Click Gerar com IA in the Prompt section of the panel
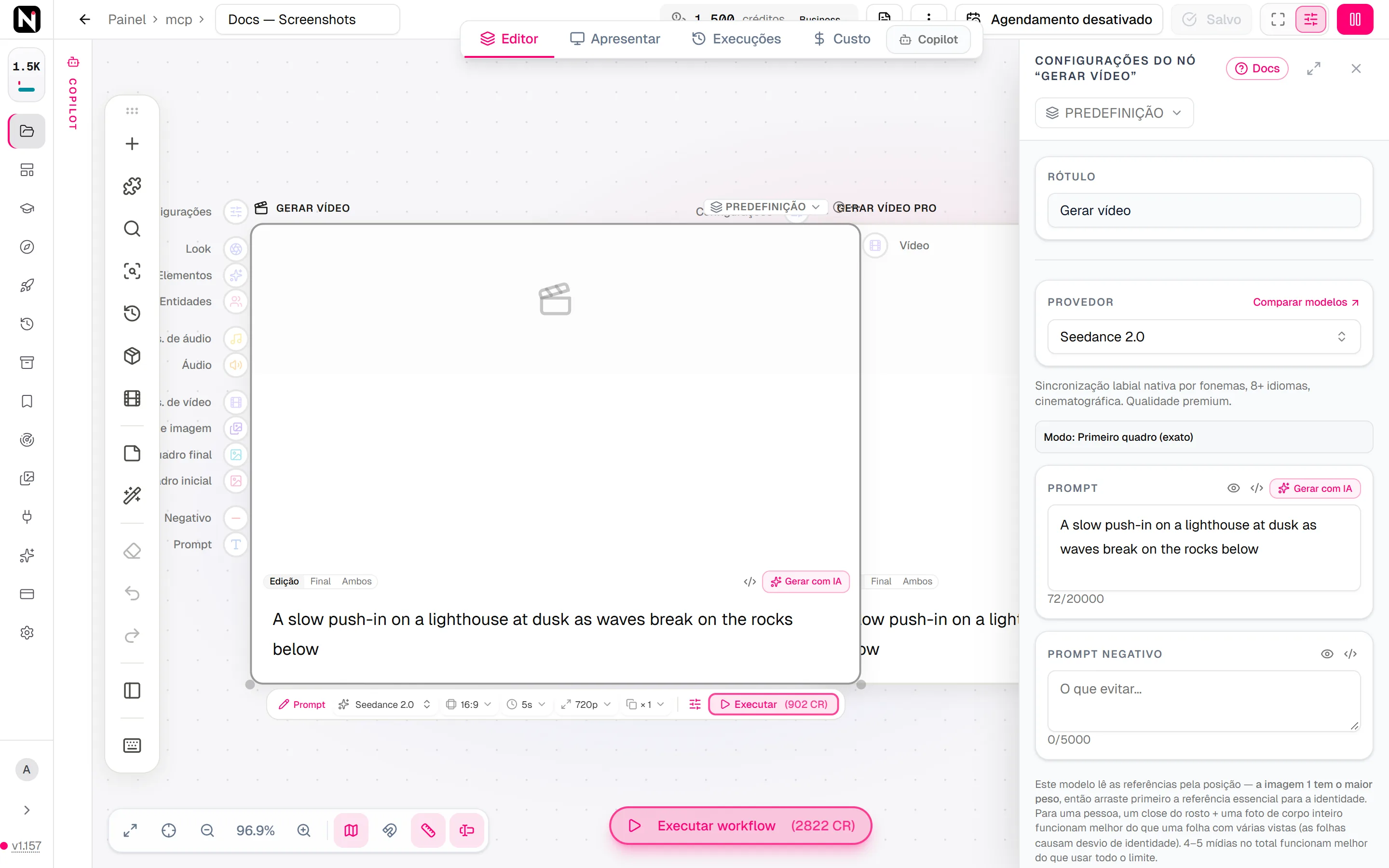 click(1315, 488)
